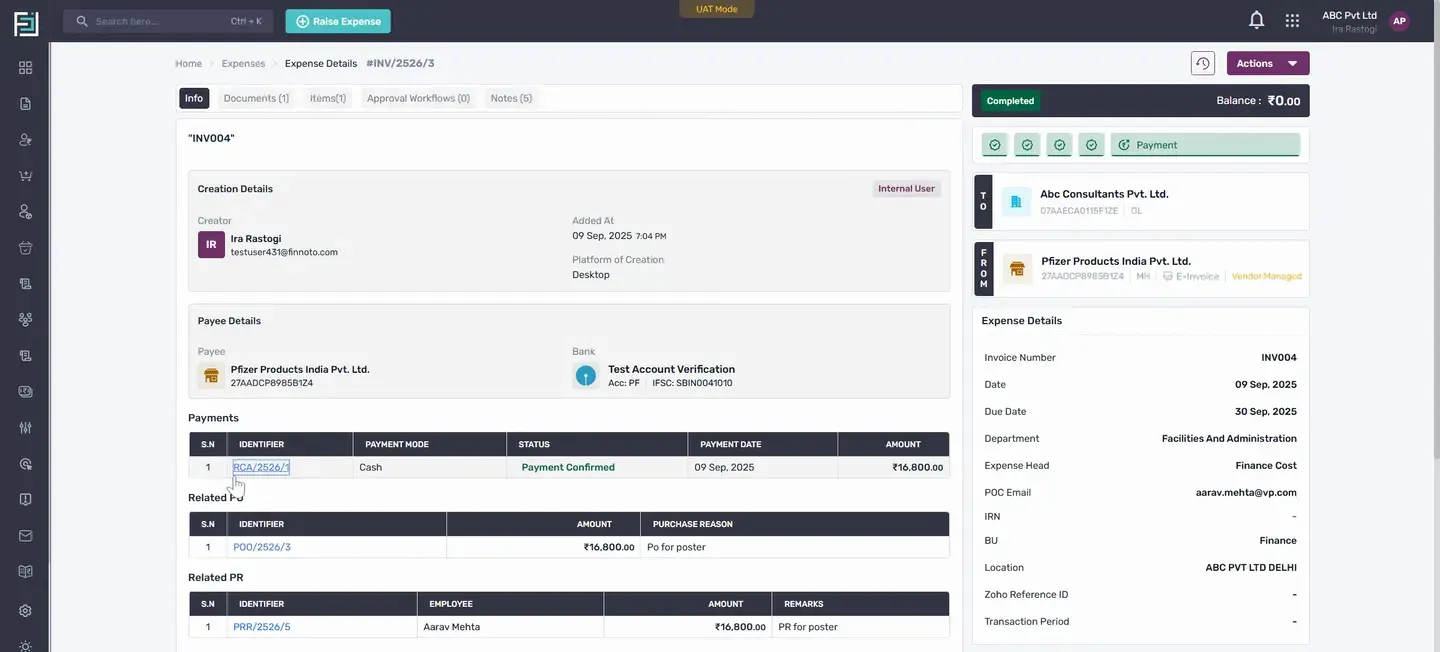Viewport: 1440px width, 652px height.
Task: Open the Approval Workflows (0) tab
Action: (x=418, y=98)
